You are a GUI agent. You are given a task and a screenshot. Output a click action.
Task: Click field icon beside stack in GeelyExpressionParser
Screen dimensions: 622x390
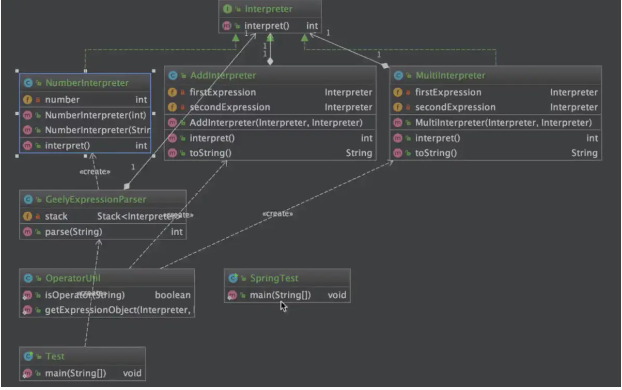pyautogui.click(x=27, y=216)
